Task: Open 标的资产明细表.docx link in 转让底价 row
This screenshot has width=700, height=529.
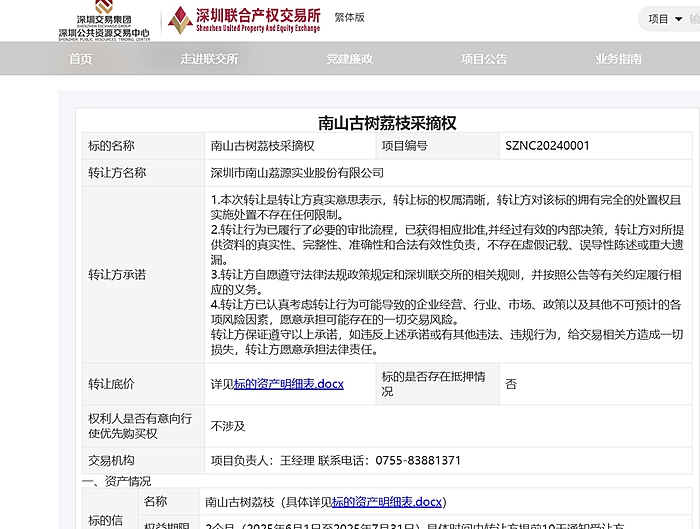Action: (288, 384)
